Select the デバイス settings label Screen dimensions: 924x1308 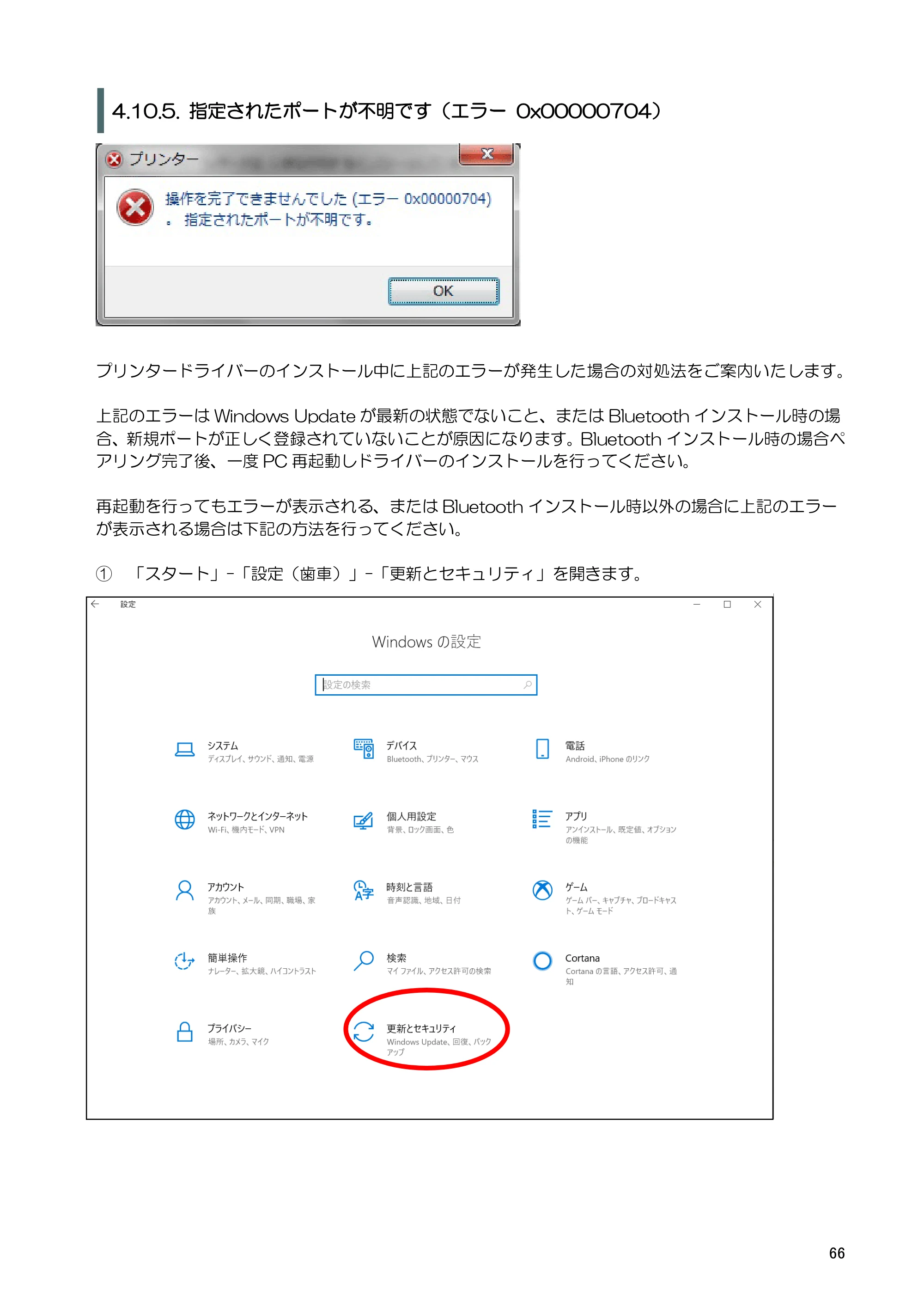[402, 746]
